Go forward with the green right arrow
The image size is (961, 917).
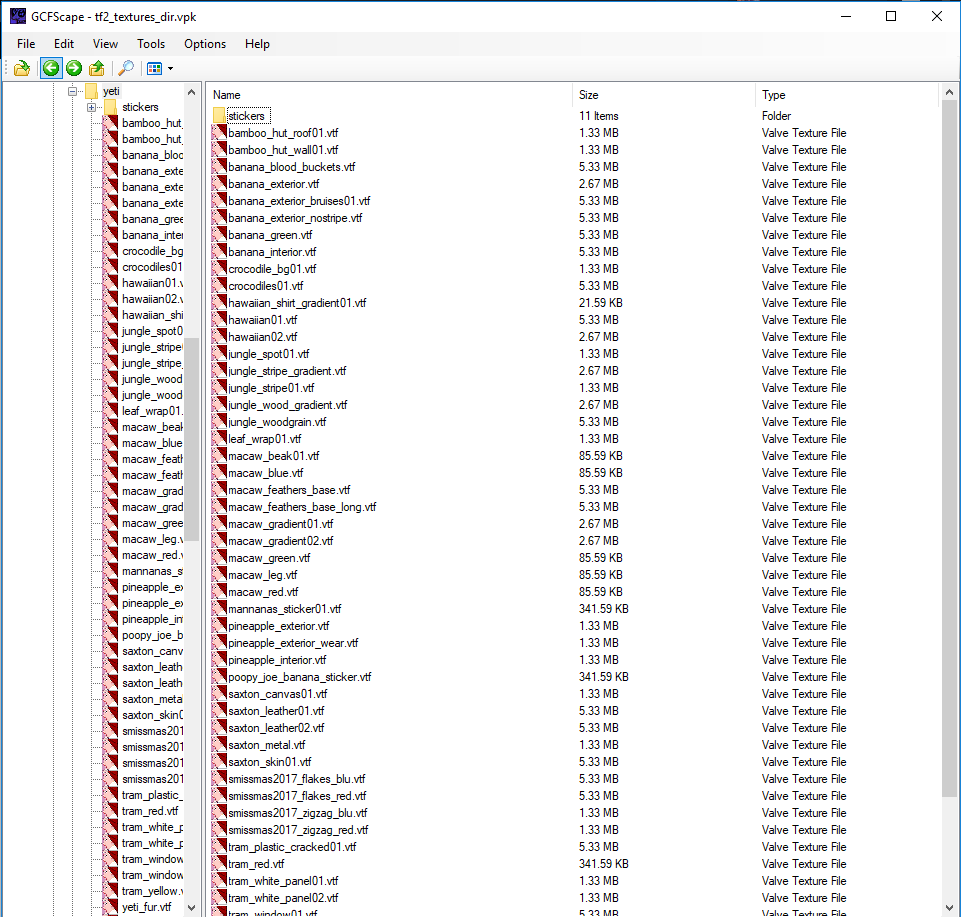[74, 68]
